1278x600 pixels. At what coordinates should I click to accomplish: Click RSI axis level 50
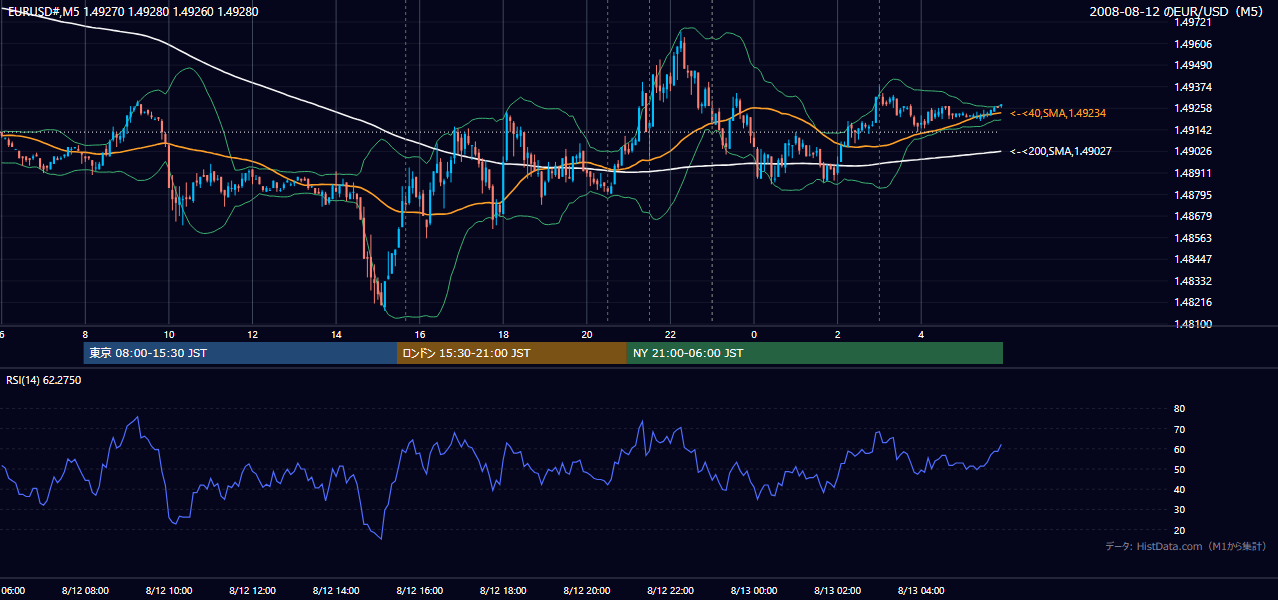1179,469
